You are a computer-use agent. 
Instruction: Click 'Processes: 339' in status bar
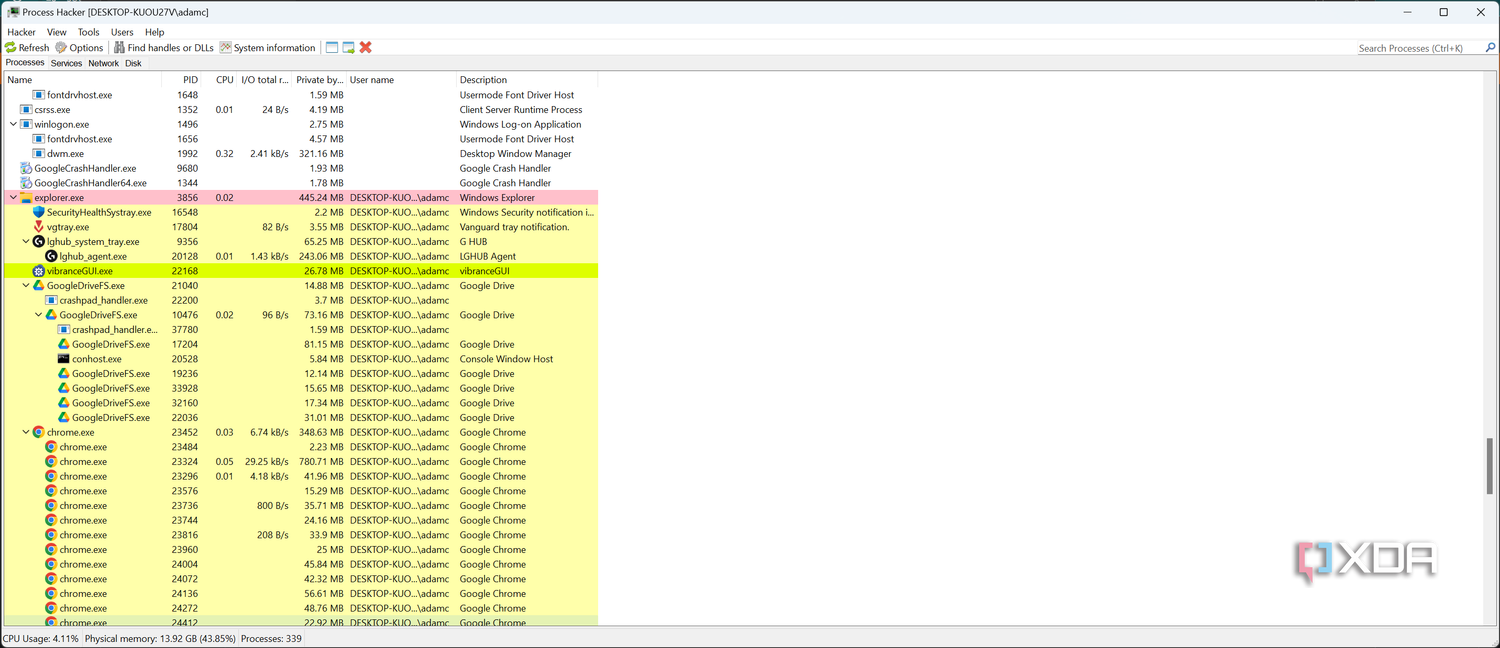pyautogui.click(x=271, y=638)
